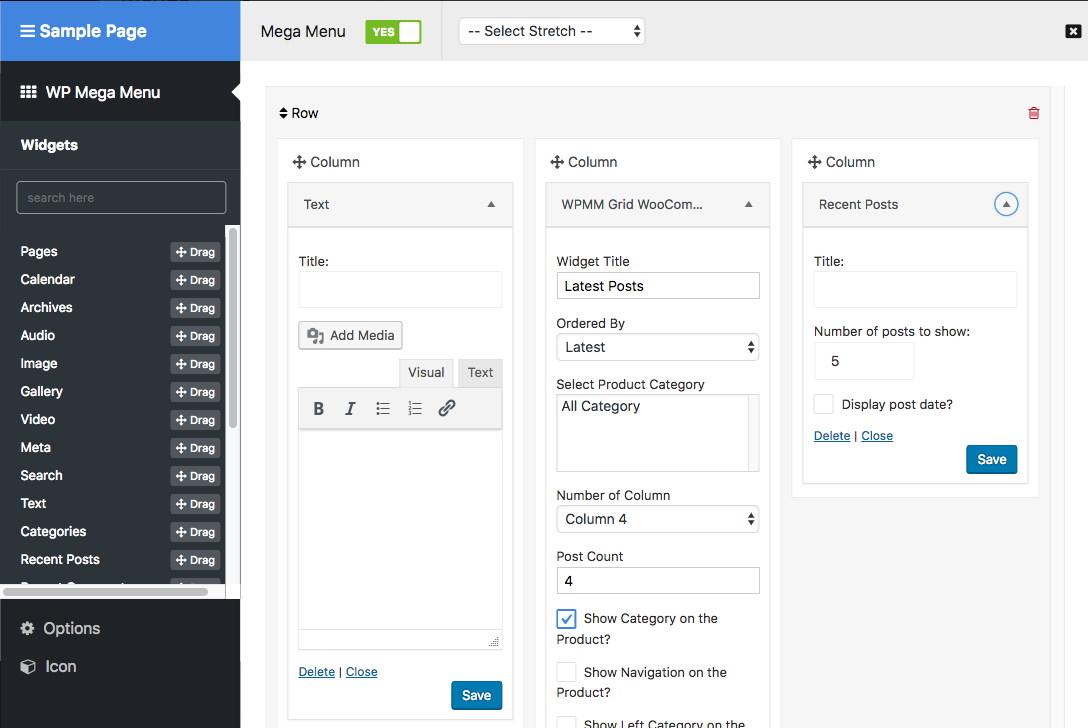Click the move handle of the Text column
This screenshot has width=1088, height=728.
click(x=299, y=162)
